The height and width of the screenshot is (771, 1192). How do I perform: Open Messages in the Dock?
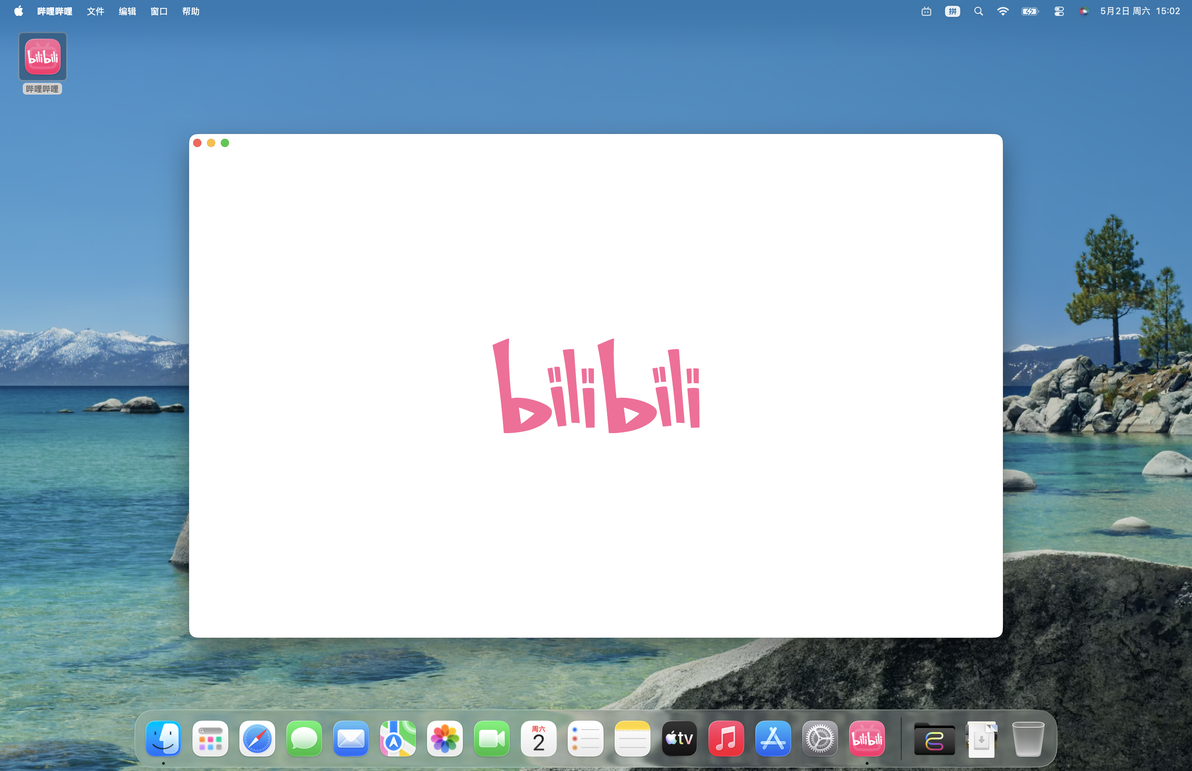pyautogui.click(x=304, y=738)
